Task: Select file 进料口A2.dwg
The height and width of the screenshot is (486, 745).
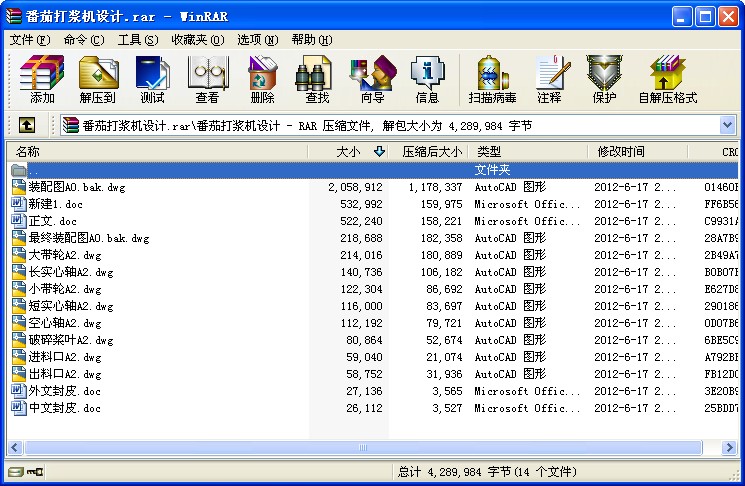Action: pyautogui.click(x=65, y=357)
